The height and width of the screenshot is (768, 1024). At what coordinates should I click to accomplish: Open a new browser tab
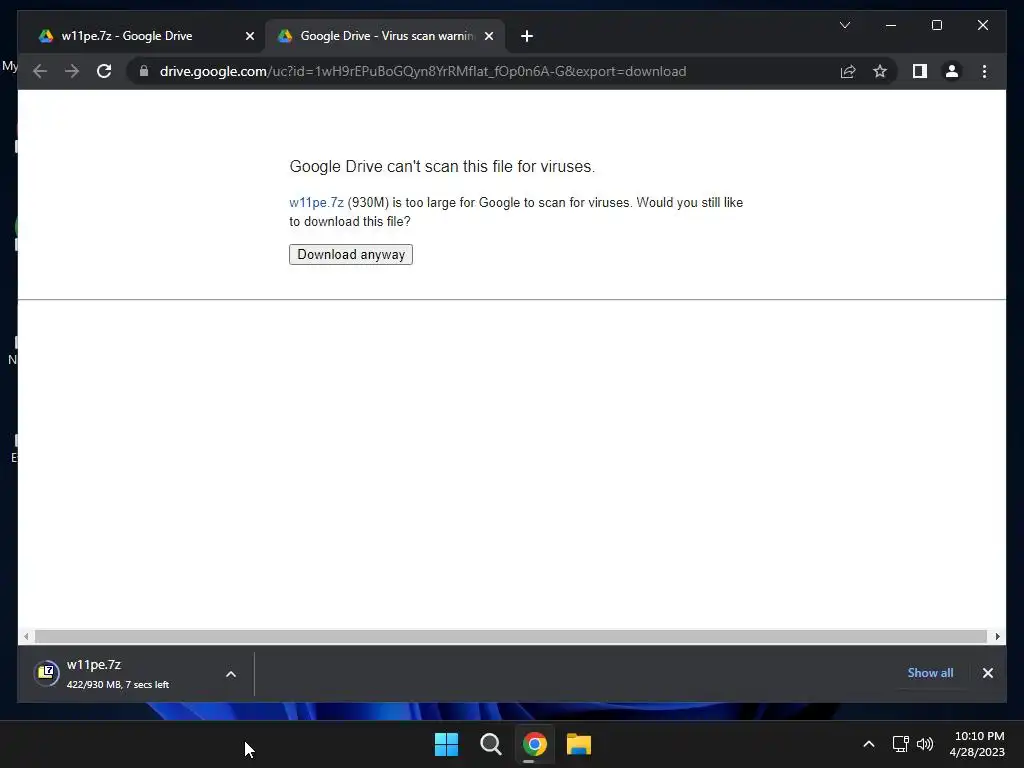(527, 36)
